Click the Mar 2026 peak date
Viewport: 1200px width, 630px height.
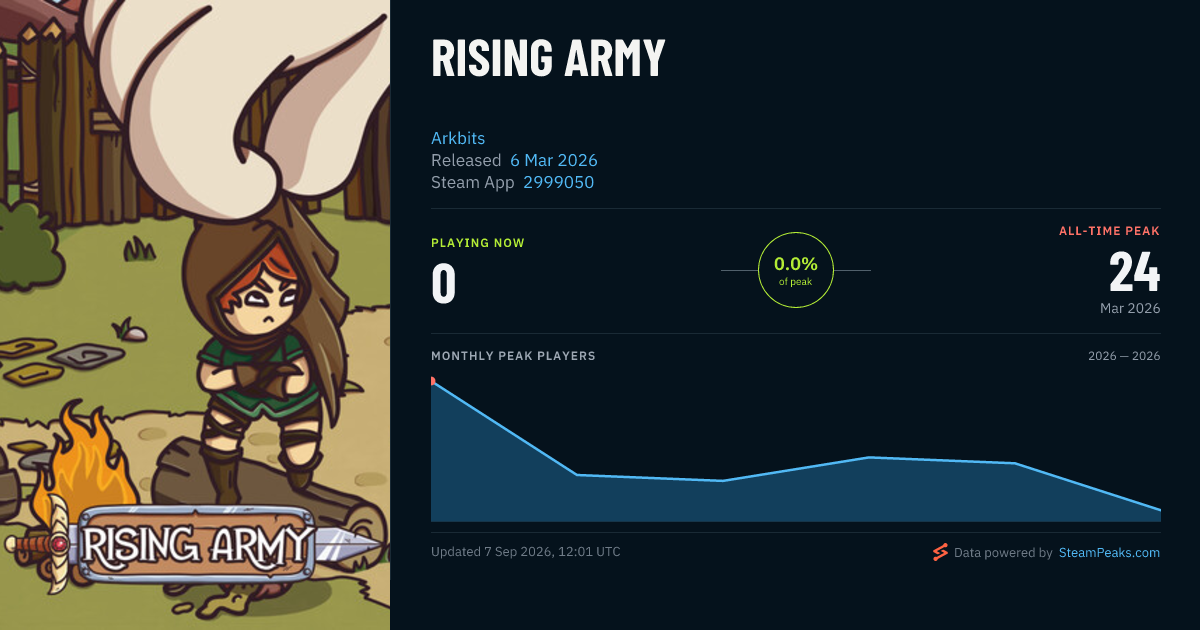[x=1130, y=309]
